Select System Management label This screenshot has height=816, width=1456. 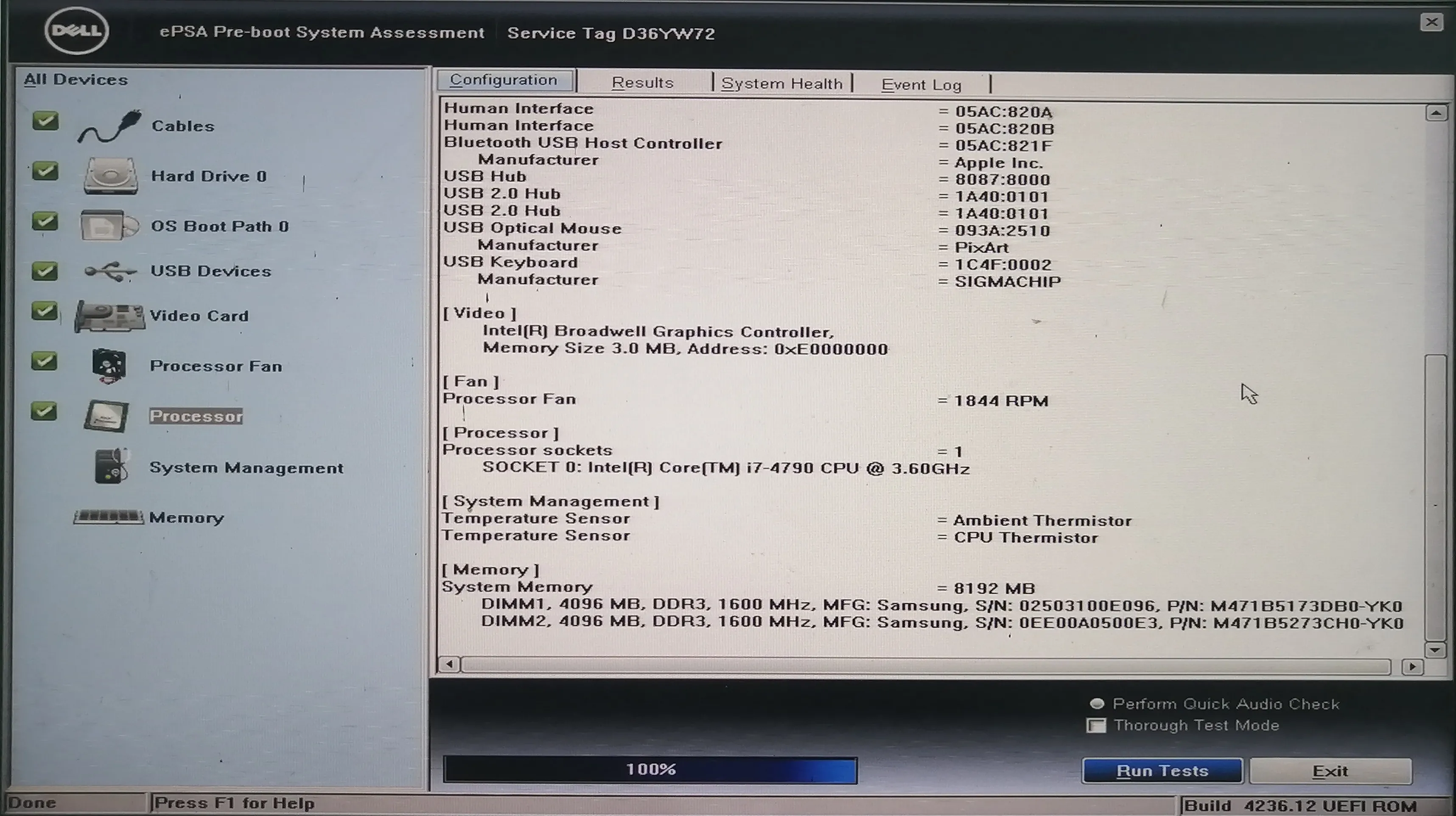point(246,468)
